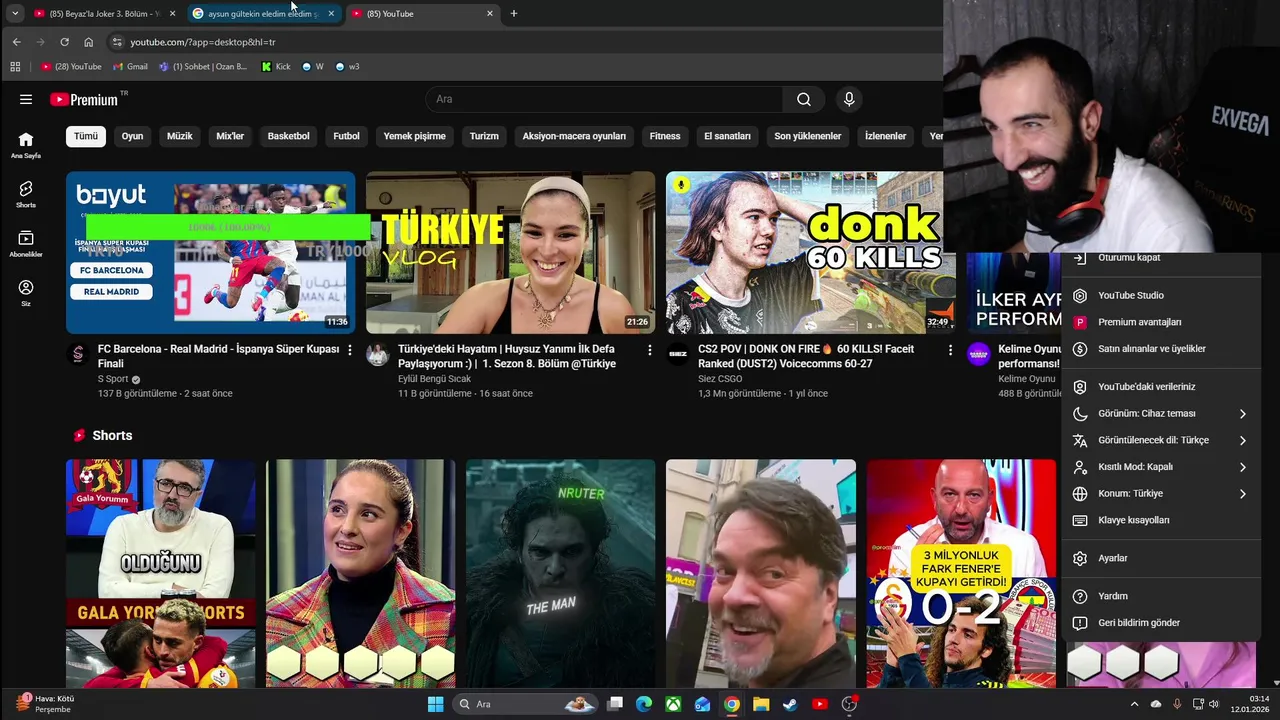1280x720 pixels.
Task: Open Windows Start menu
Action: coord(435,704)
